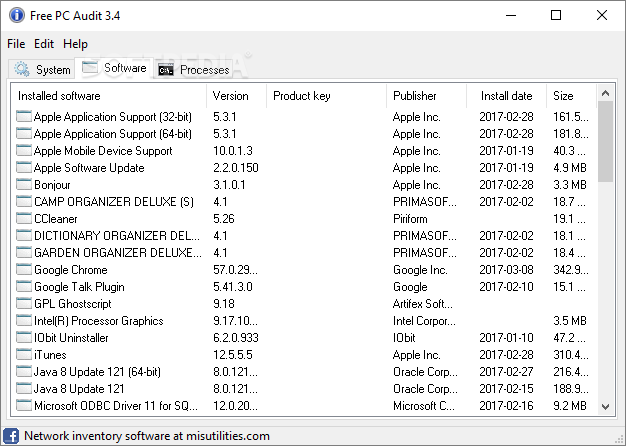626x446 pixels.
Task: Click Intel Corpor... publisher cell
Action: (x=424, y=320)
